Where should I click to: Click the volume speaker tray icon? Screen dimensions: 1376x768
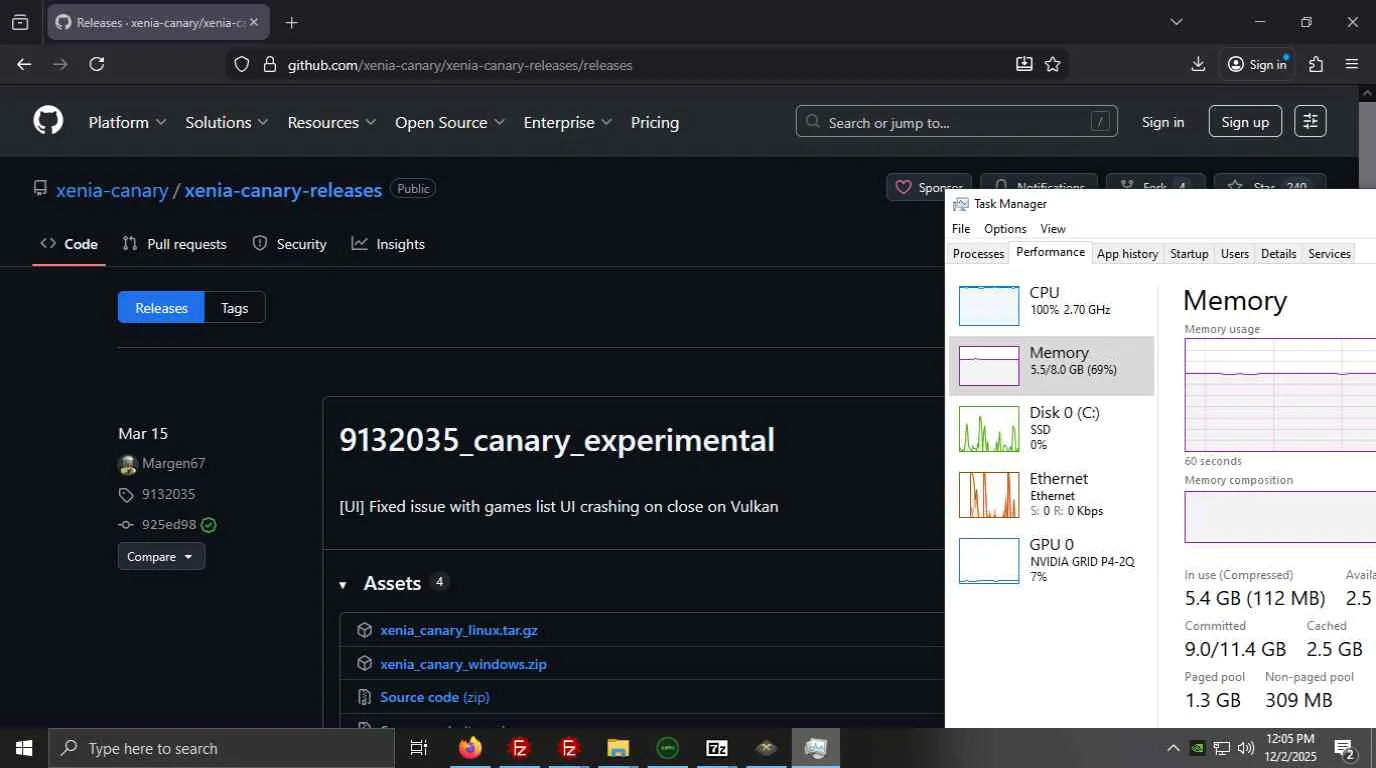pyautogui.click(x=1246, y=748)
